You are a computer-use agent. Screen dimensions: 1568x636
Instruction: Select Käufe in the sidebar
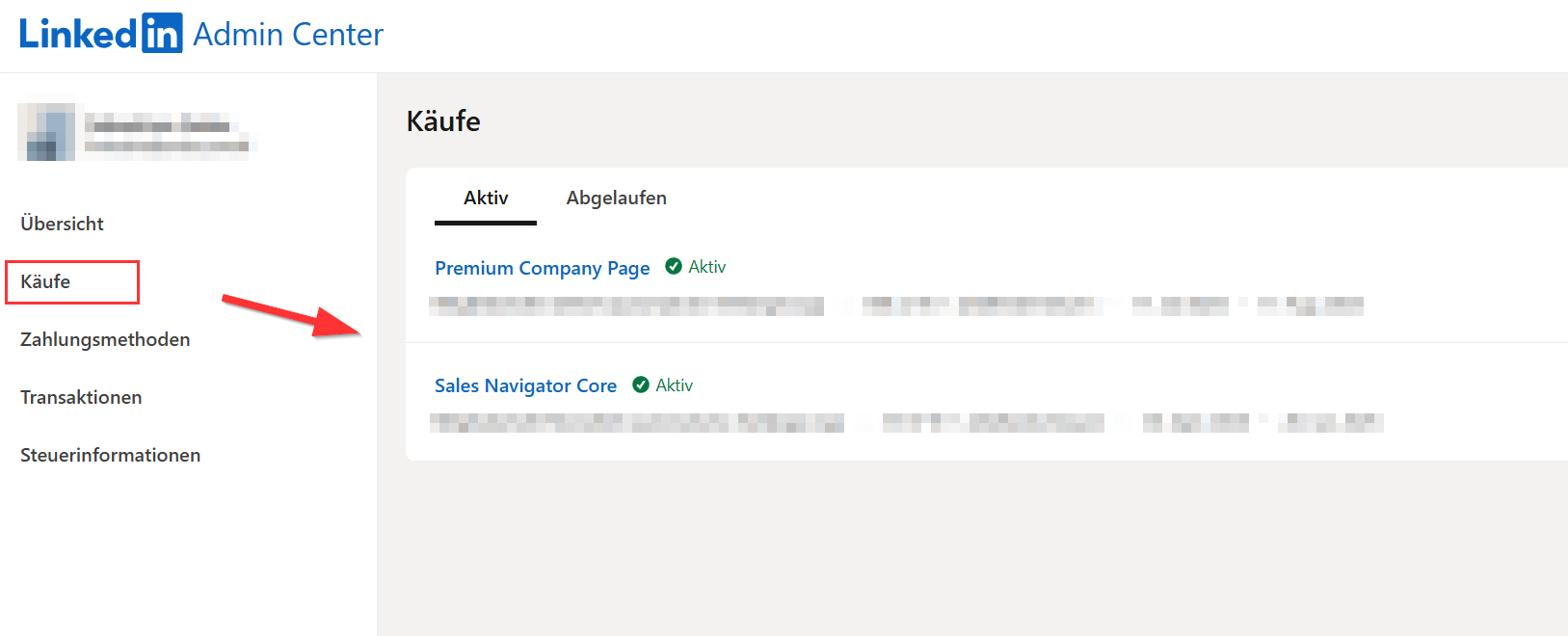click(46, 281)
